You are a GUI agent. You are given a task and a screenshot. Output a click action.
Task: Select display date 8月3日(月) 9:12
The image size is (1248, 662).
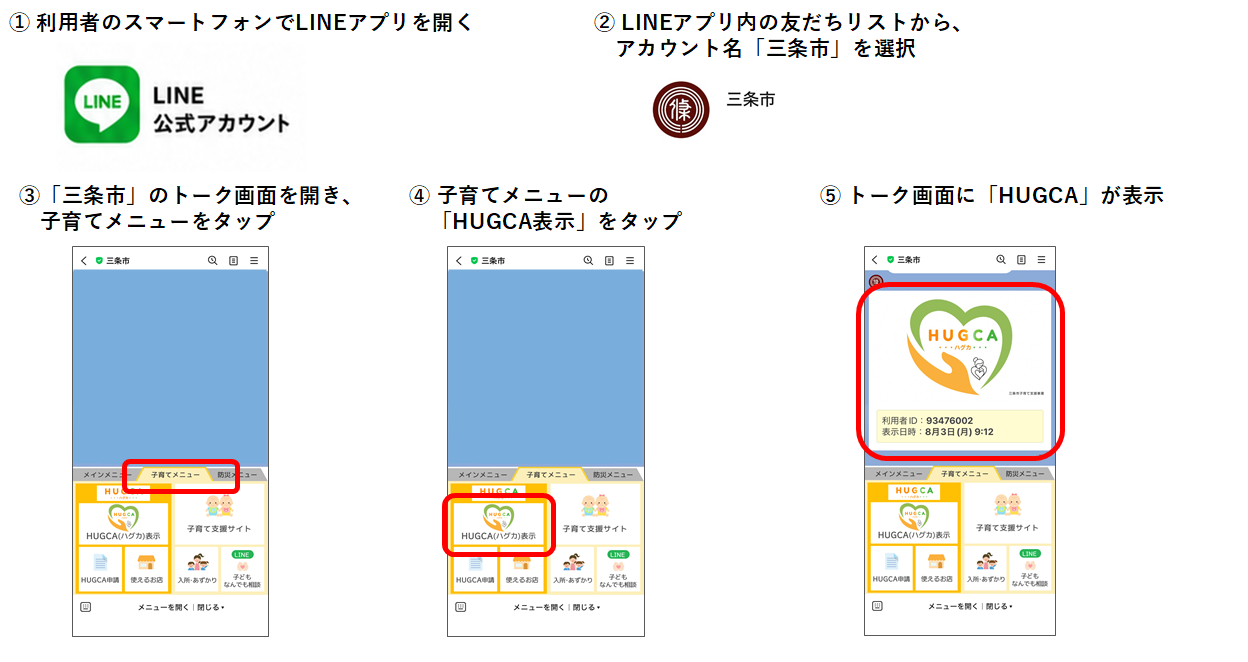[x=959, y=432]
